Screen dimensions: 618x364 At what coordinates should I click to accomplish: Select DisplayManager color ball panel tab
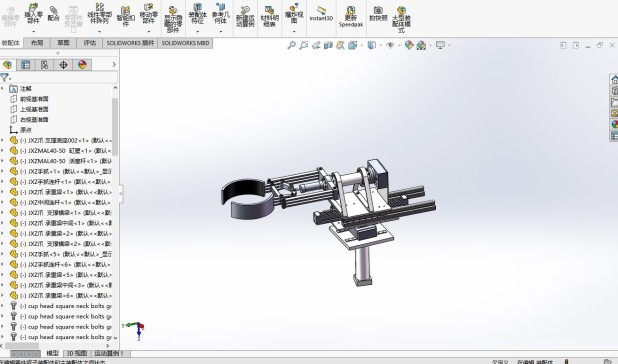click(82, 65)
